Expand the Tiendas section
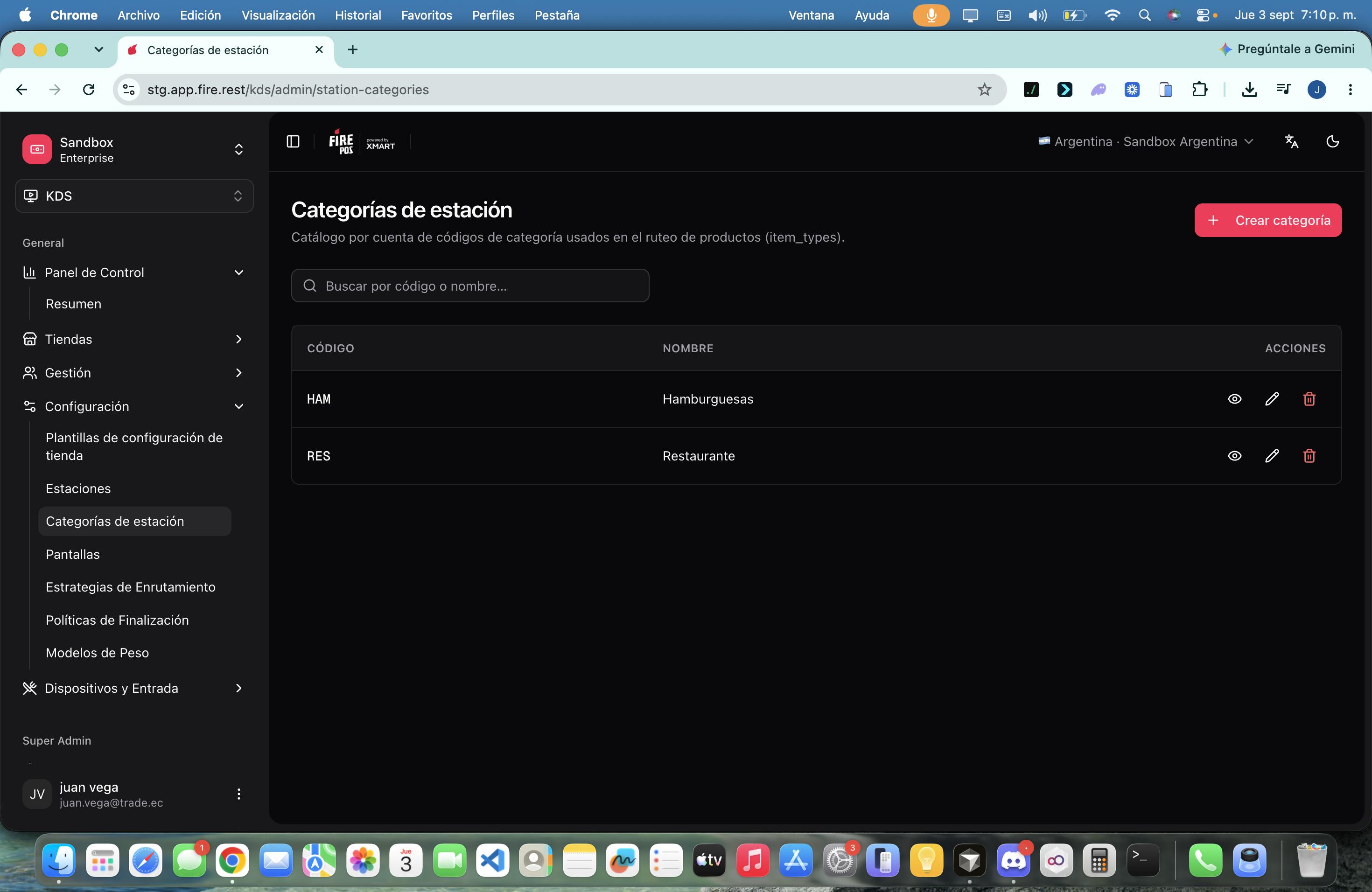The height and width of the screenshot is (892, 1372). click(134, 339)
